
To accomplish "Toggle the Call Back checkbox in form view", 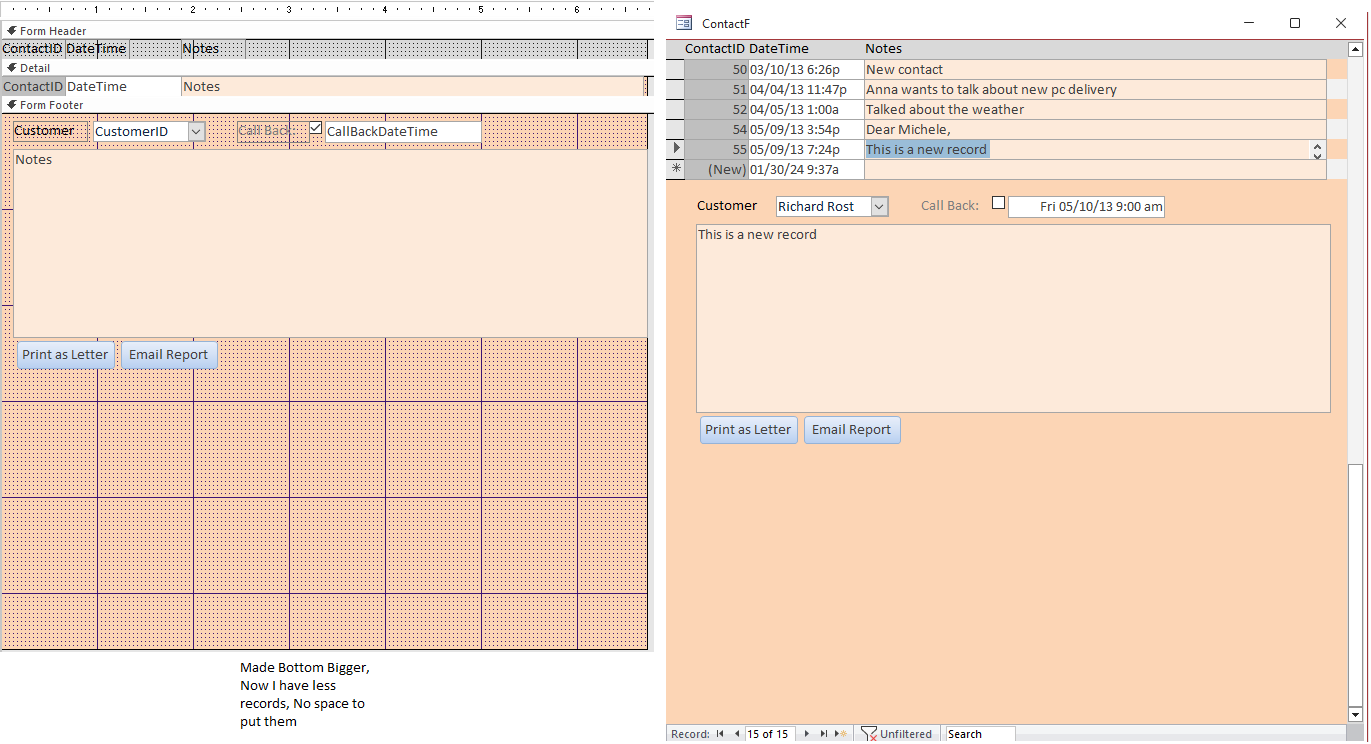I will click(x=998, y=203).
